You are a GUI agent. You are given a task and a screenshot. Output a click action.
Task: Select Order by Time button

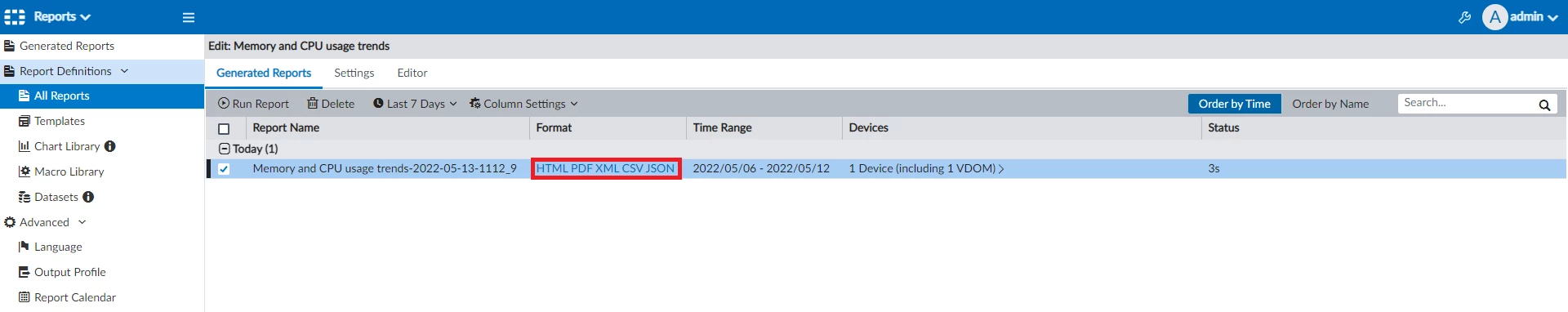(1234, 104)
